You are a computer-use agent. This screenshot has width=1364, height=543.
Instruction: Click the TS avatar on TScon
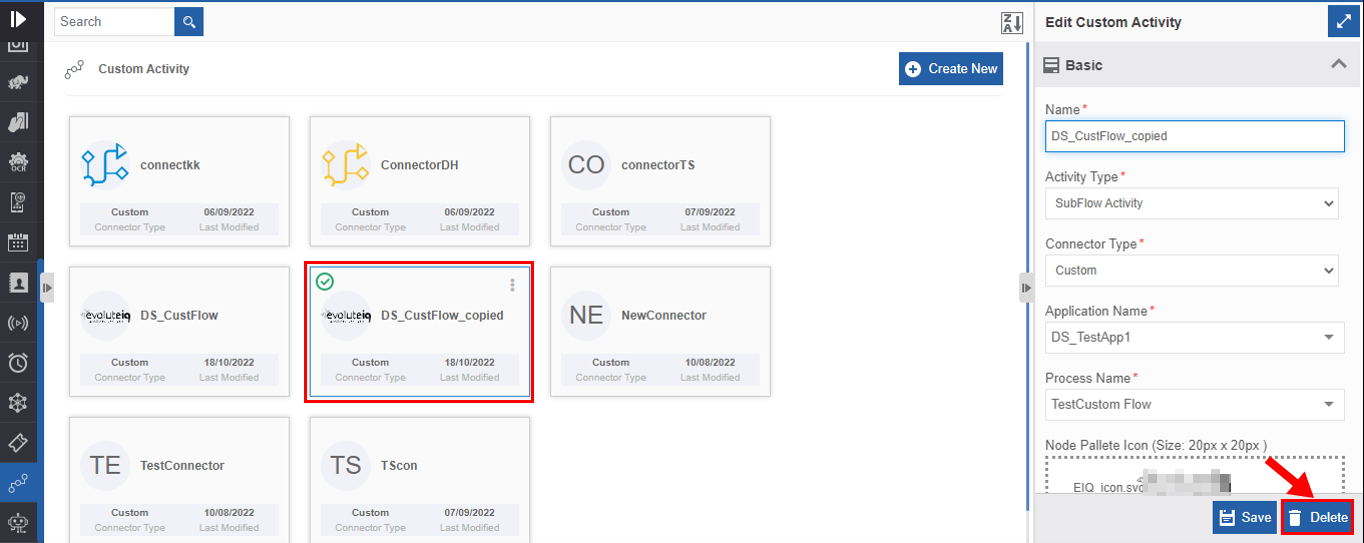pyautogui.click(x=346, y=465)
